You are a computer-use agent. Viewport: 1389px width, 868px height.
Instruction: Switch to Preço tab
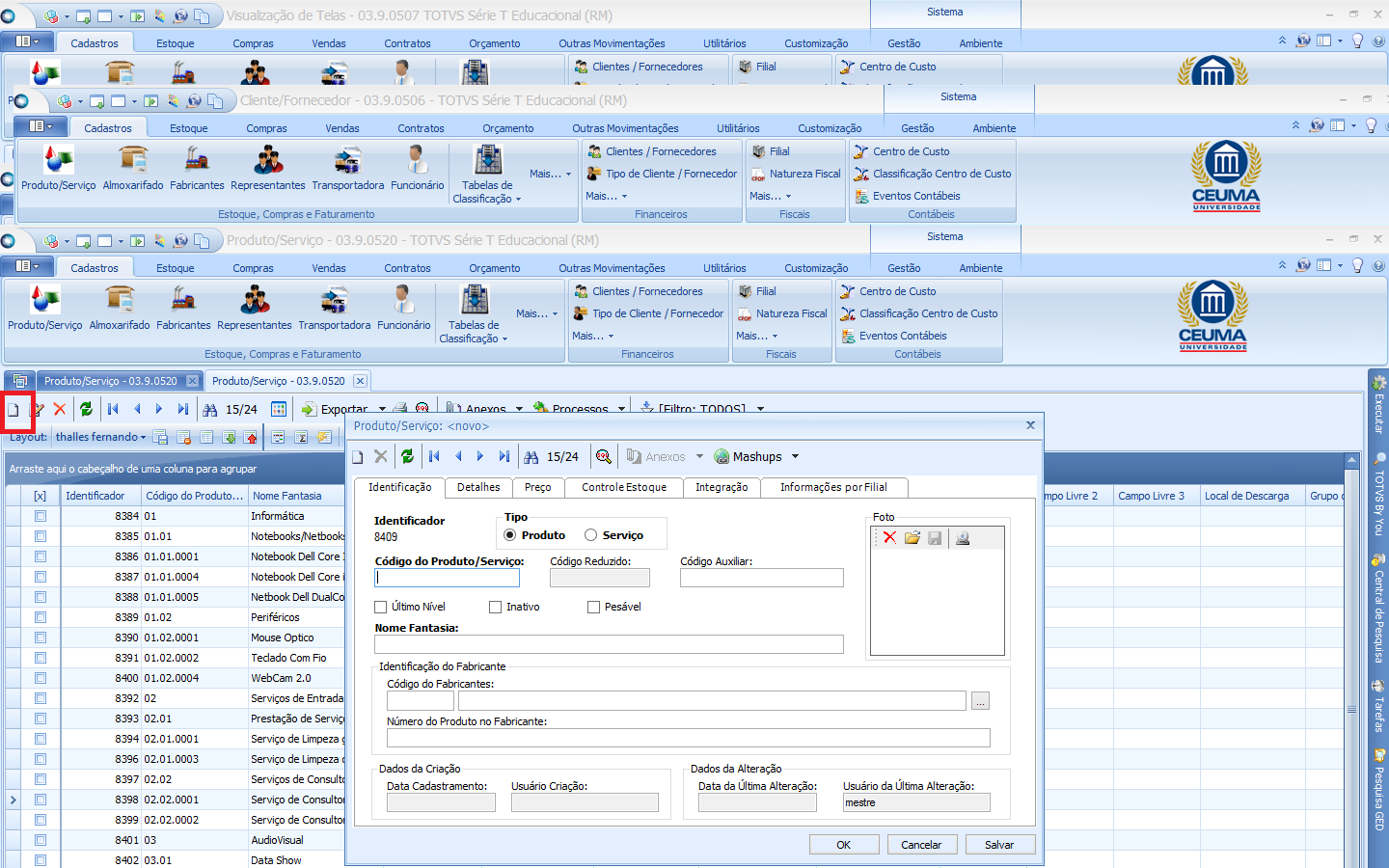[x=538, y=487]
